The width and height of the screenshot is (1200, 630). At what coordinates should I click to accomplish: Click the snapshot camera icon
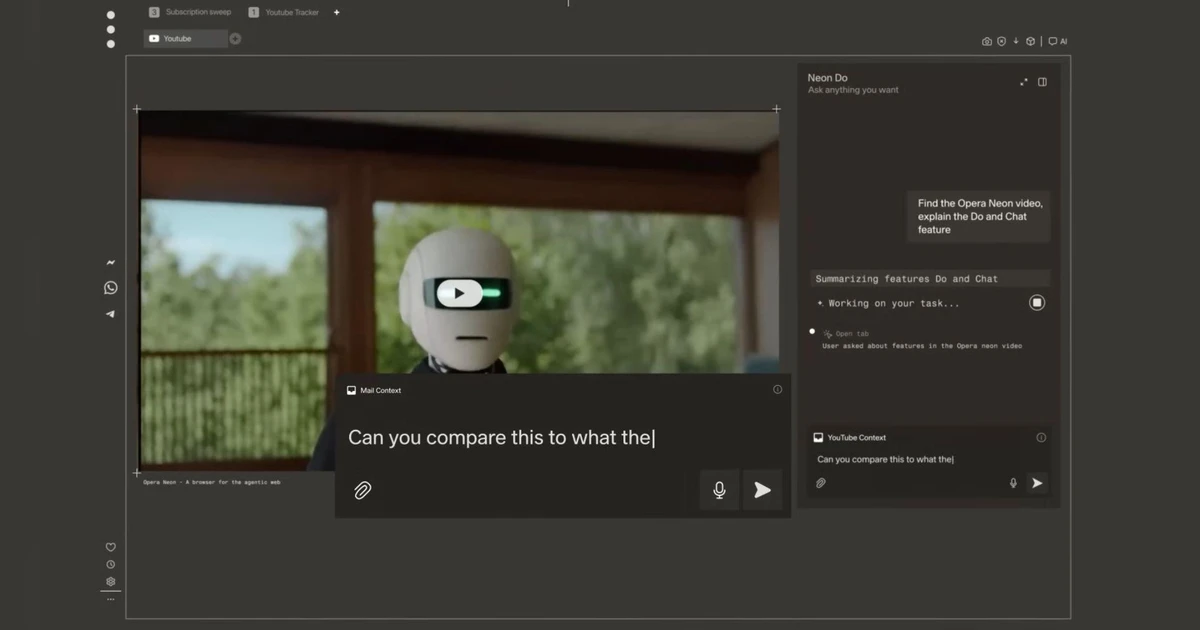[x=986, y=42]
